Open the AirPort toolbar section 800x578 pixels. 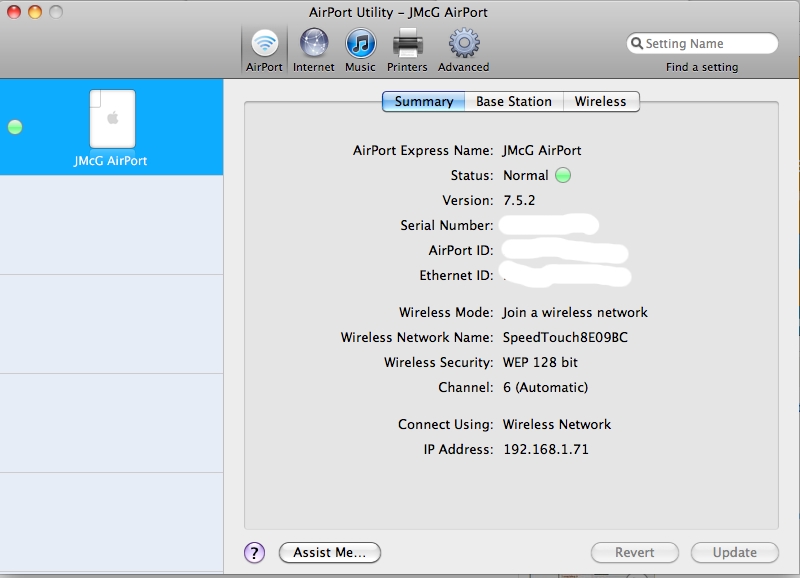tap(264, 51)
